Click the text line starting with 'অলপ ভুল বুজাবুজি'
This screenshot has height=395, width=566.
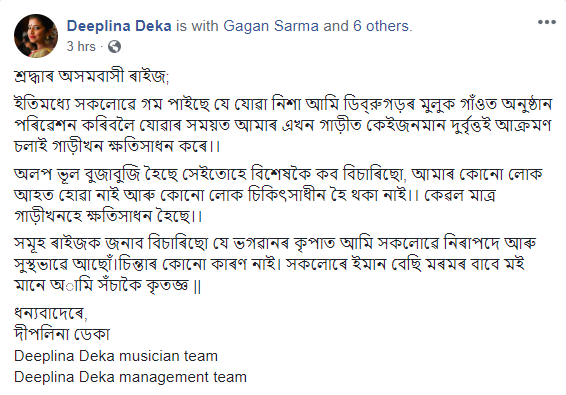tap(278, 174)
